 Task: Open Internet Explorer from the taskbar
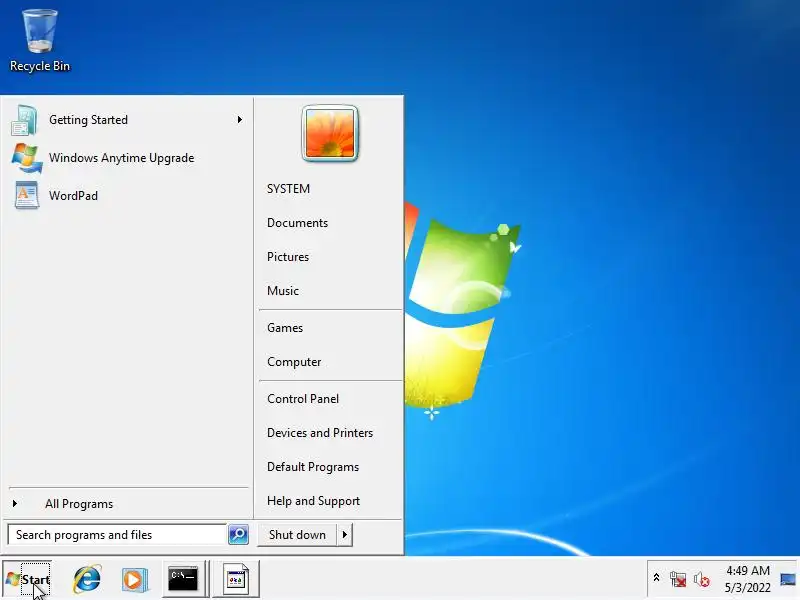(x=87, y=579)
